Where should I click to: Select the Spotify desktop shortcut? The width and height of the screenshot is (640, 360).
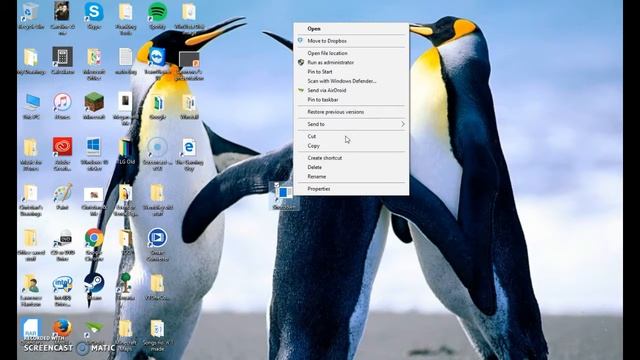(x=158, y=12)
